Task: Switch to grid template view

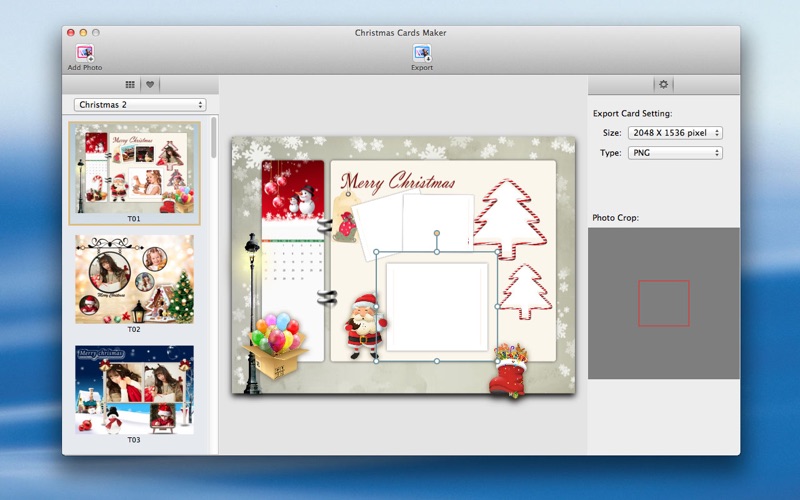Action: (x=130, y=85)
